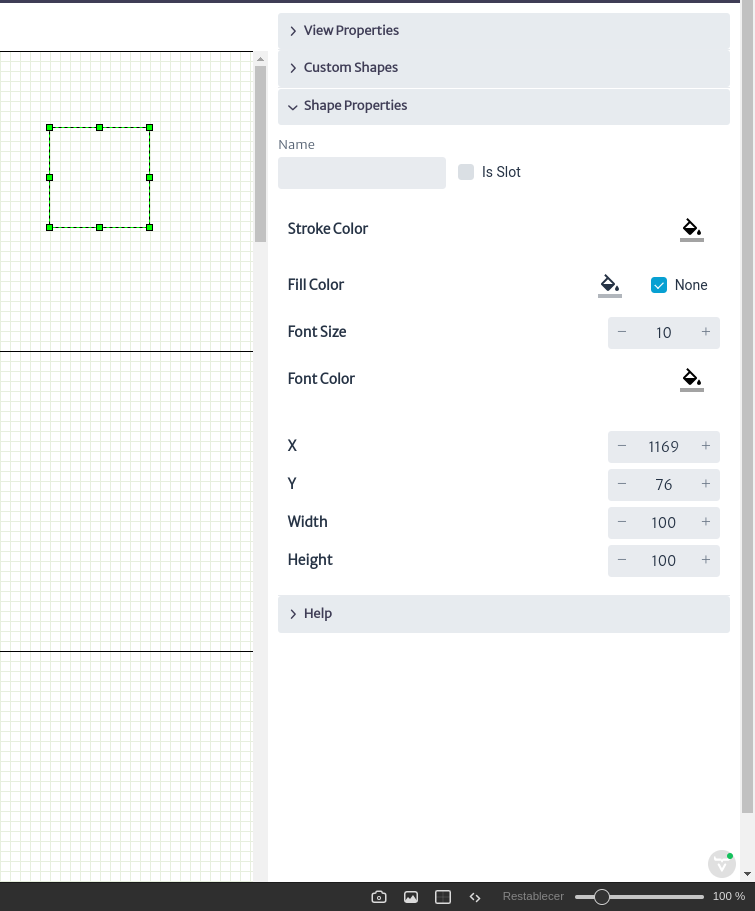The image size is (755, 911).
Task: Uncheck the None fill checkbox
Action: tap(659, 285)
